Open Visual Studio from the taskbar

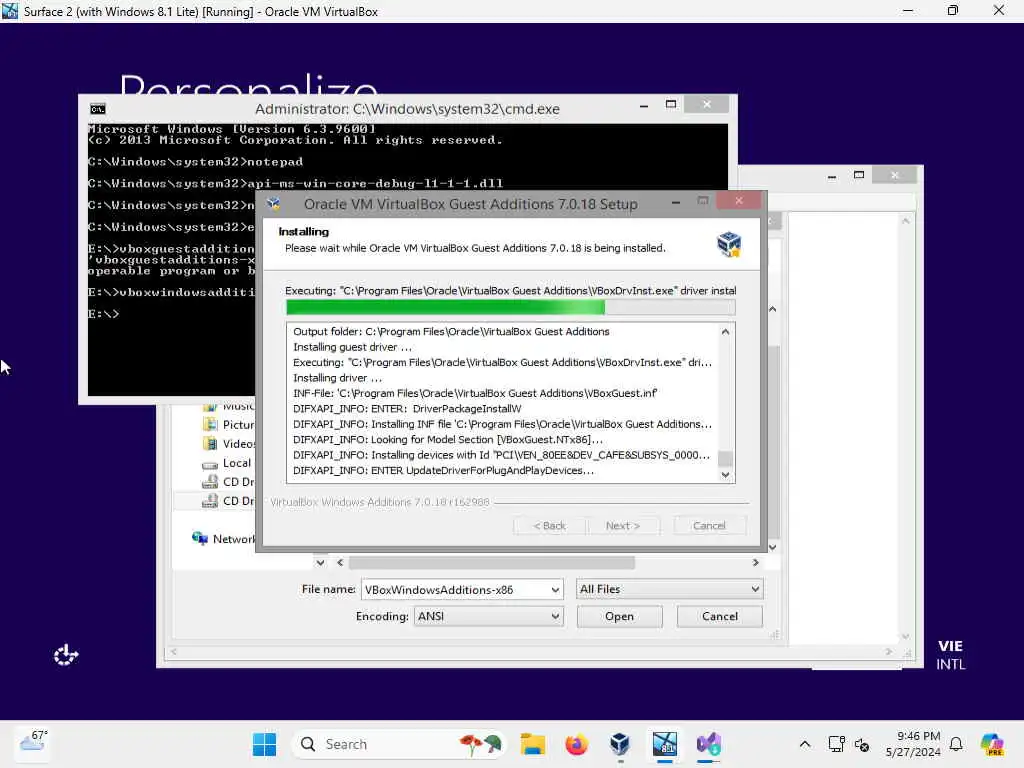tap(709, 744)
